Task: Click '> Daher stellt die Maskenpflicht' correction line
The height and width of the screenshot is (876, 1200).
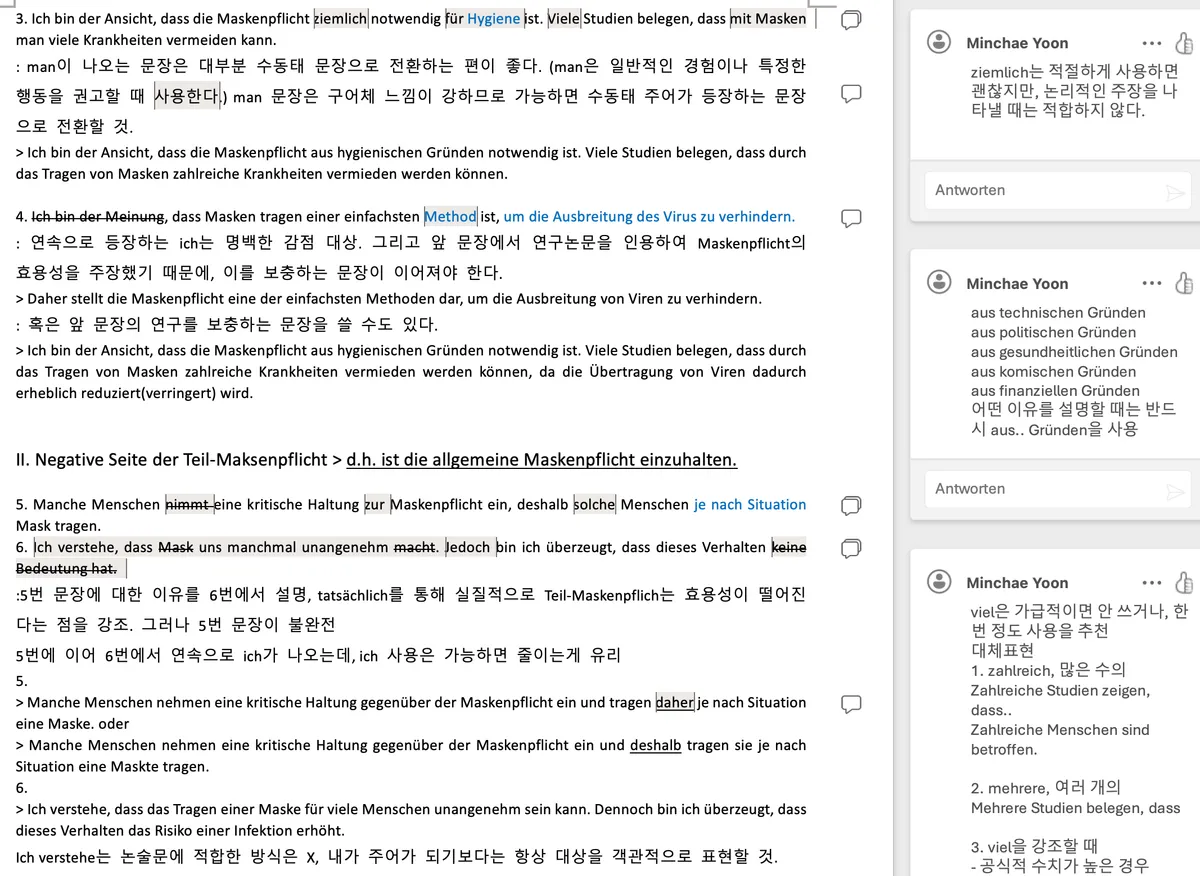Action: tap(389, 299)
